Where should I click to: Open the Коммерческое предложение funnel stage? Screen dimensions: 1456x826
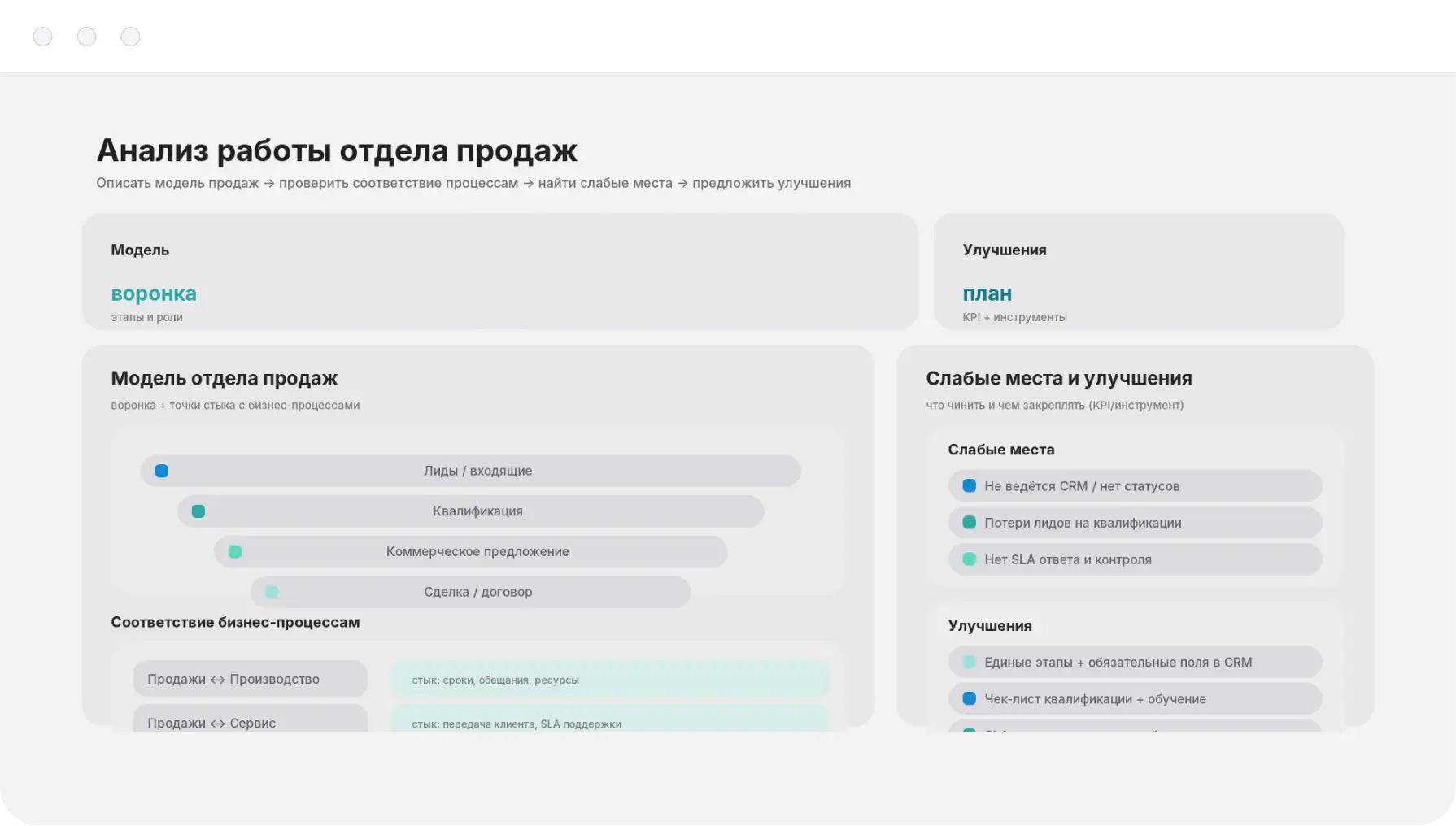point(477,552)
